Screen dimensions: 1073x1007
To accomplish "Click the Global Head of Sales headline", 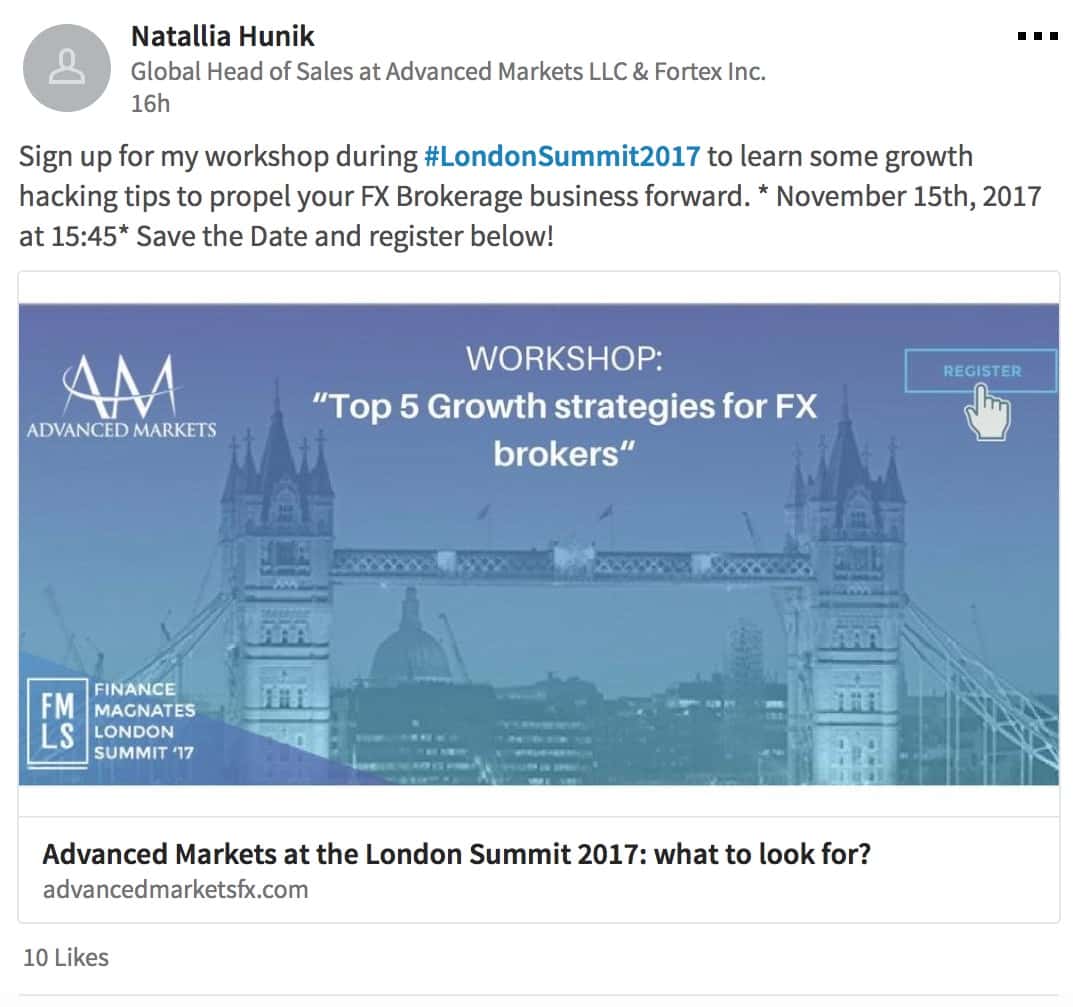I will [448, 72].
